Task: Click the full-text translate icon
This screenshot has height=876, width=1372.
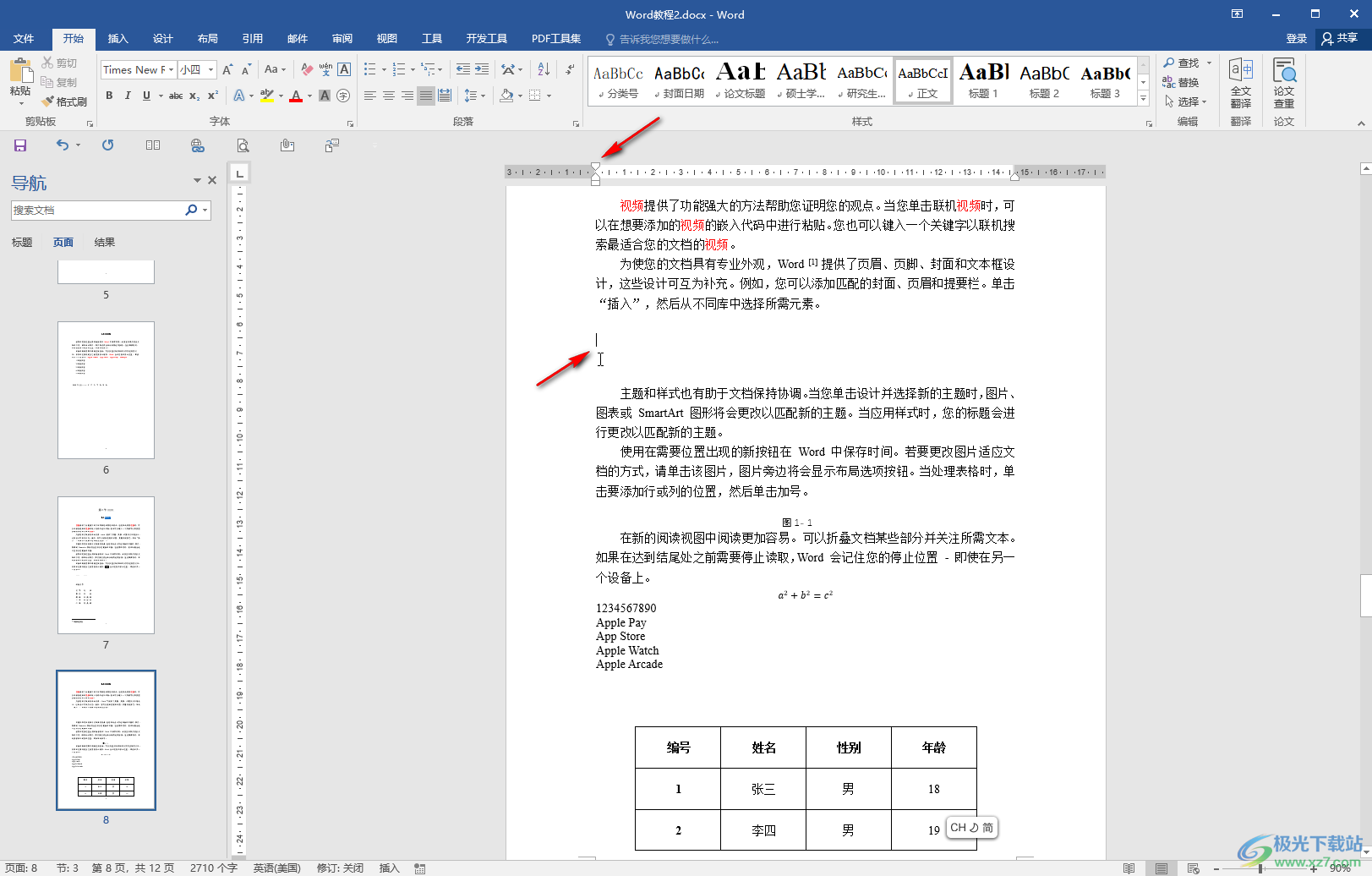Action: pos(1241,82)
